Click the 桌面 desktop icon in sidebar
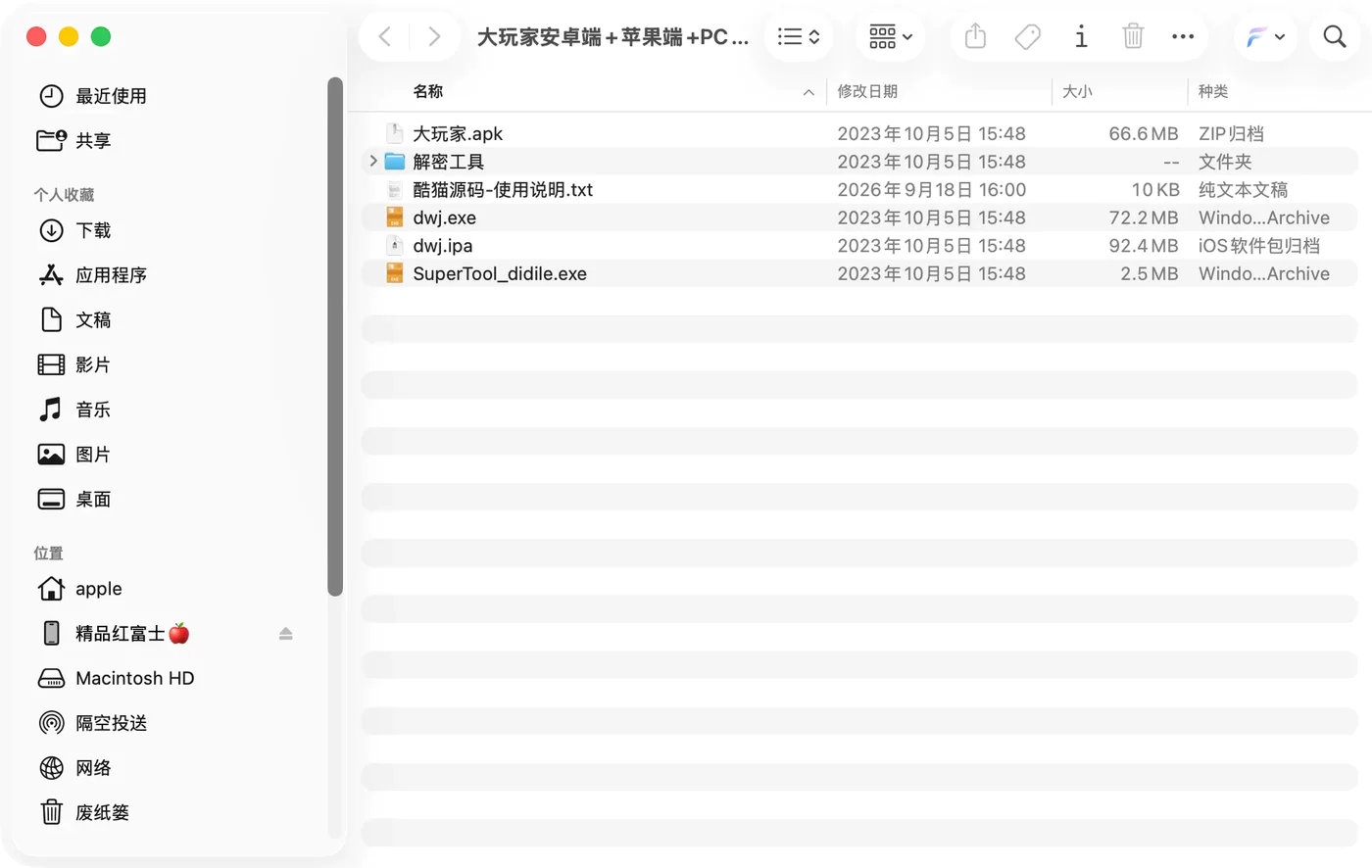The height and width of the screenshot is (868, 1372). click(51, 500)
